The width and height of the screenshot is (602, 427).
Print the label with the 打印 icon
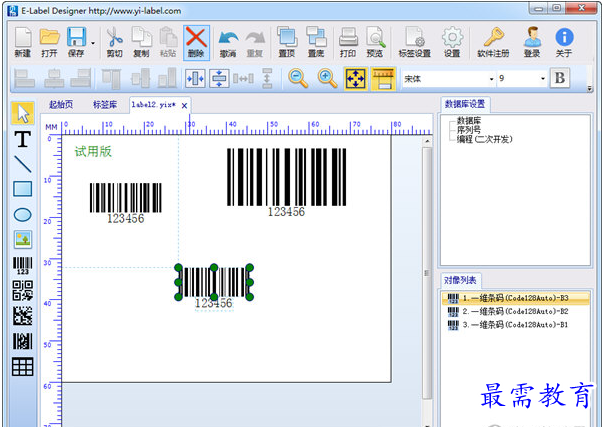click(348, 42)
